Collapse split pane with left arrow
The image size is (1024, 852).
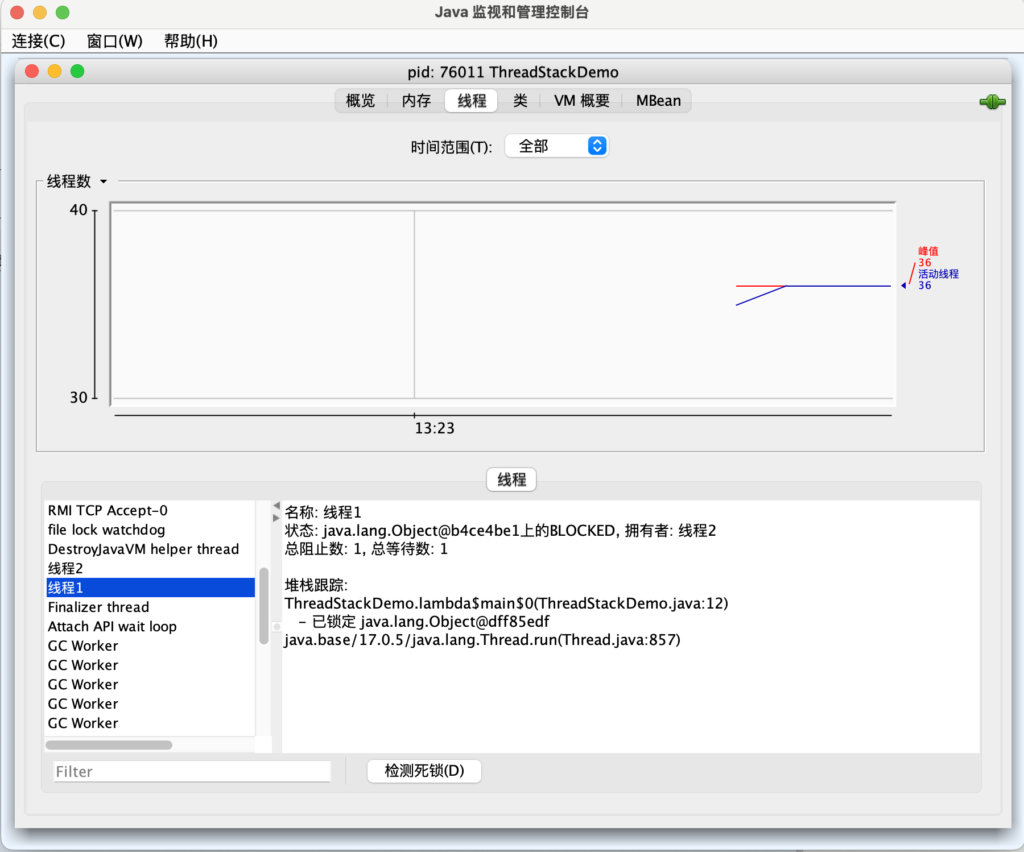click(276, 506)
